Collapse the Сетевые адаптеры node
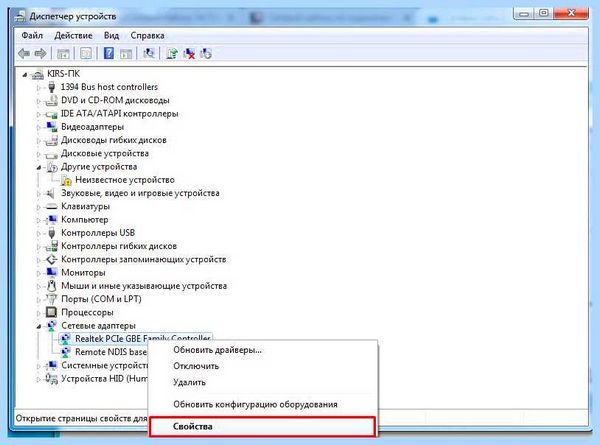The height and width of the screenshot is (445, 600). (39, 326)
